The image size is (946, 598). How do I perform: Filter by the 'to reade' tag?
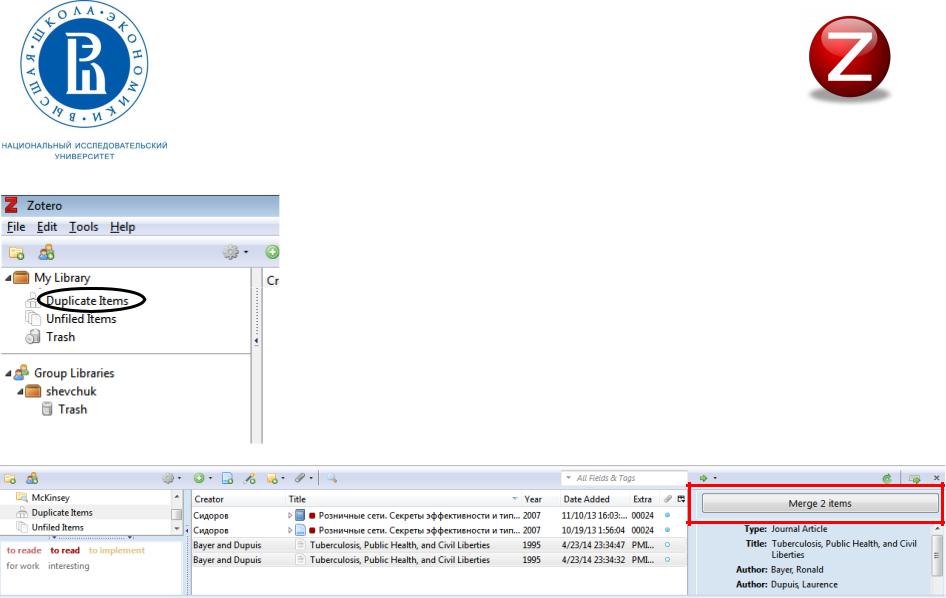coord(24,550)
